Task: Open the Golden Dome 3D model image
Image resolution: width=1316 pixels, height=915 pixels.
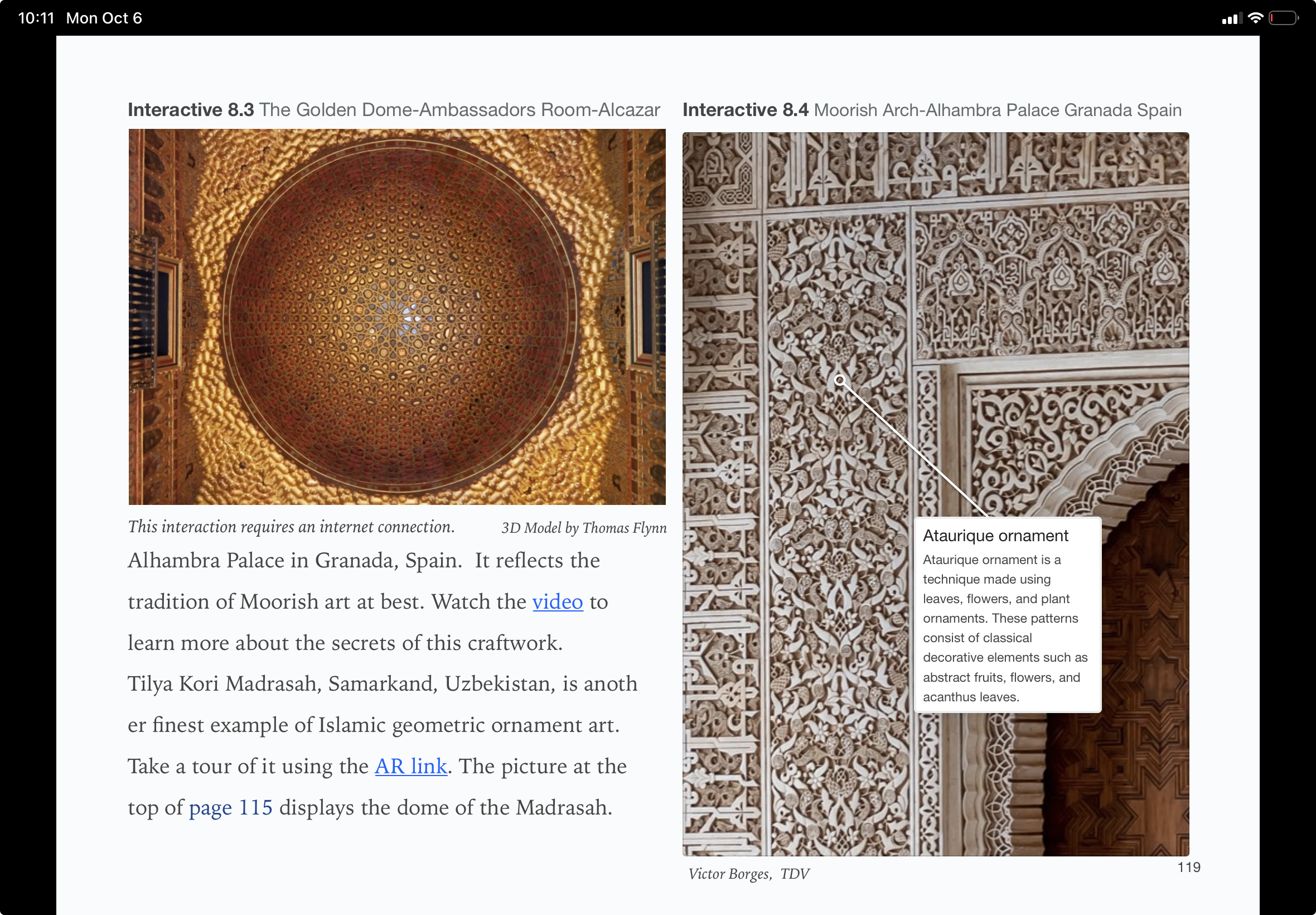Action: (397, 316)
